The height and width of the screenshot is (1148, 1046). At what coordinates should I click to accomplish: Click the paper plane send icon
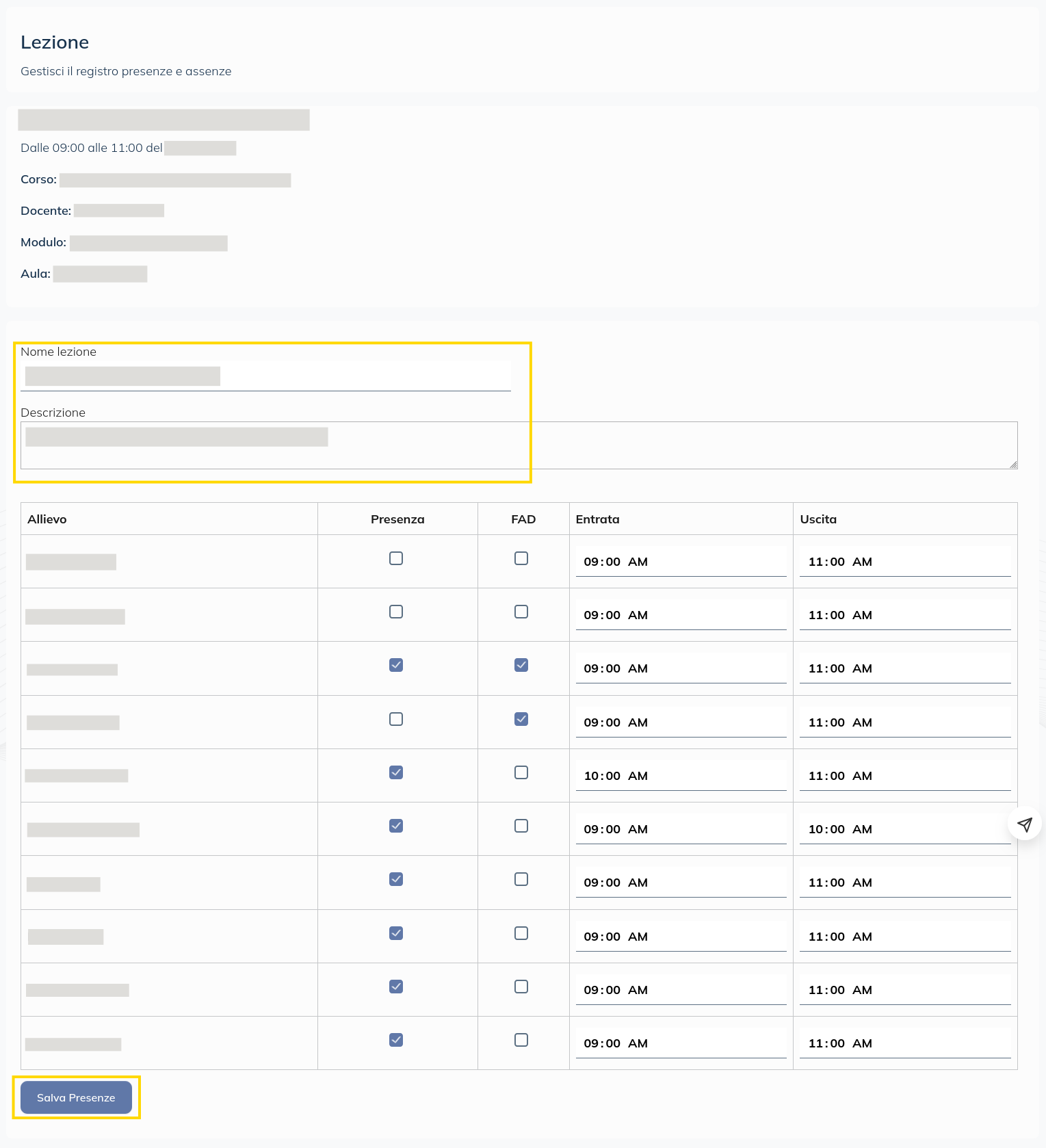1024,824
